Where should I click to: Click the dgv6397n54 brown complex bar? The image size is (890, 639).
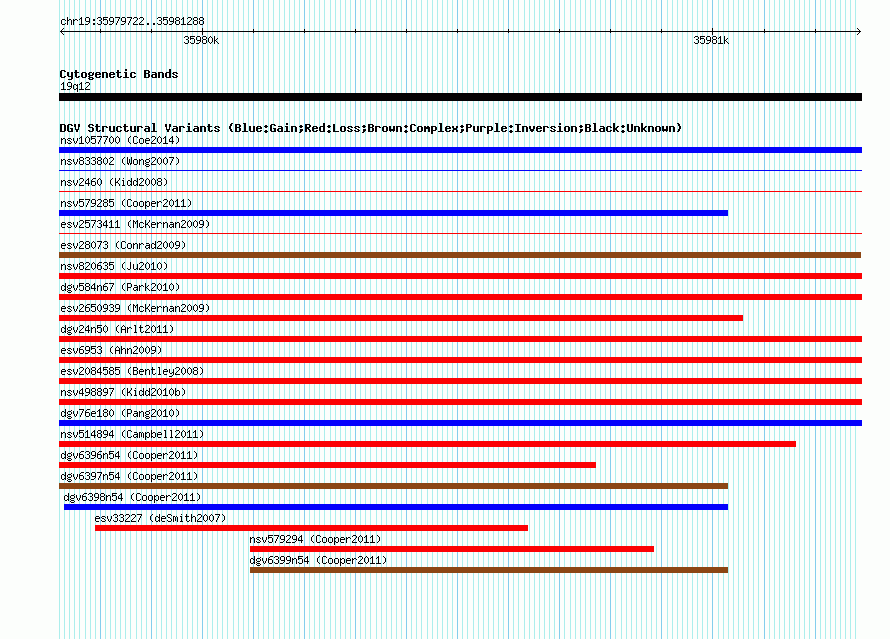tap(393, 486)
